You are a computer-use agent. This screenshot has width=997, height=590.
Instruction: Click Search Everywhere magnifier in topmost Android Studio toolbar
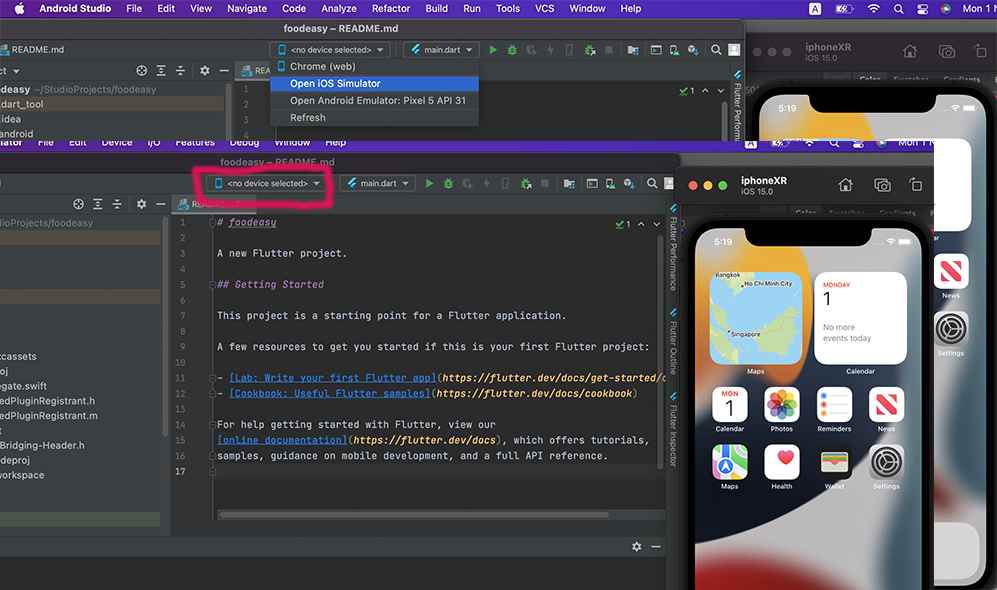click(716, 50)
